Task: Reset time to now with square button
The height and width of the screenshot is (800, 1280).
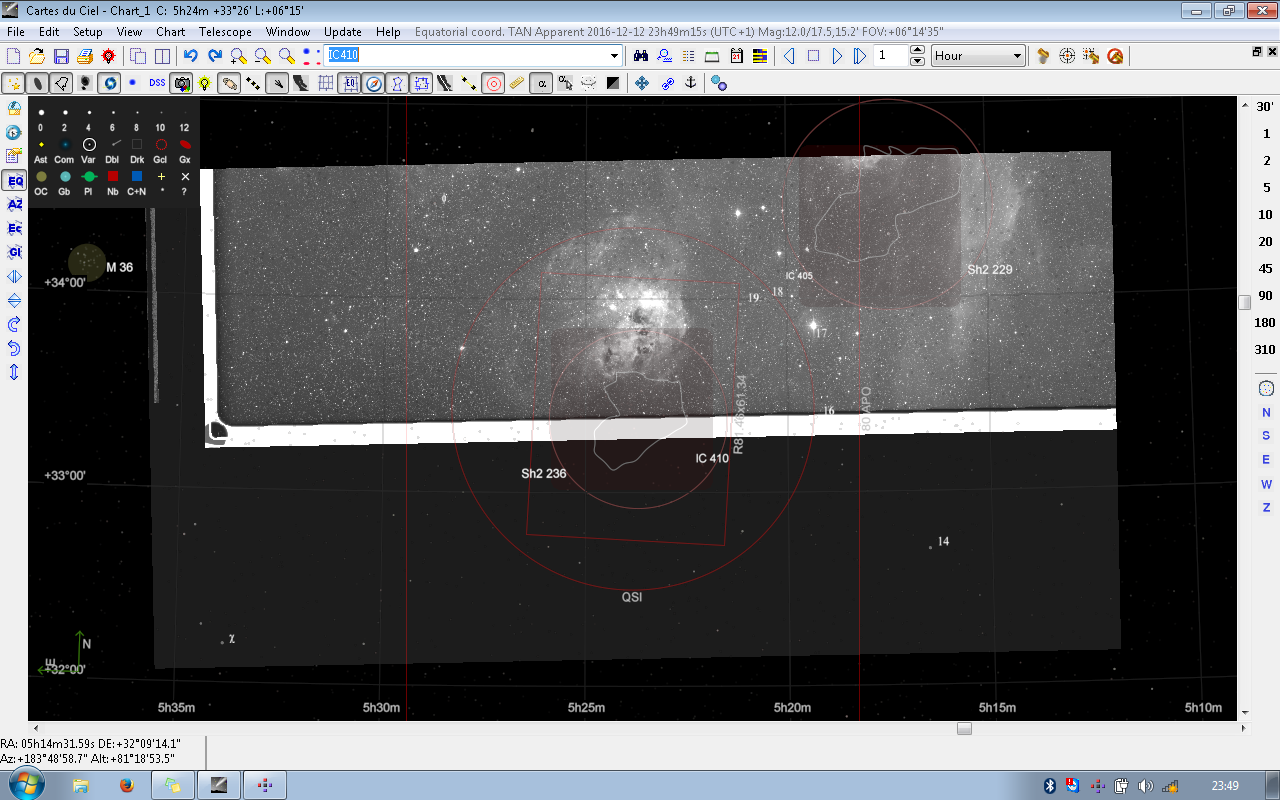Action: [x=813, y=56]
